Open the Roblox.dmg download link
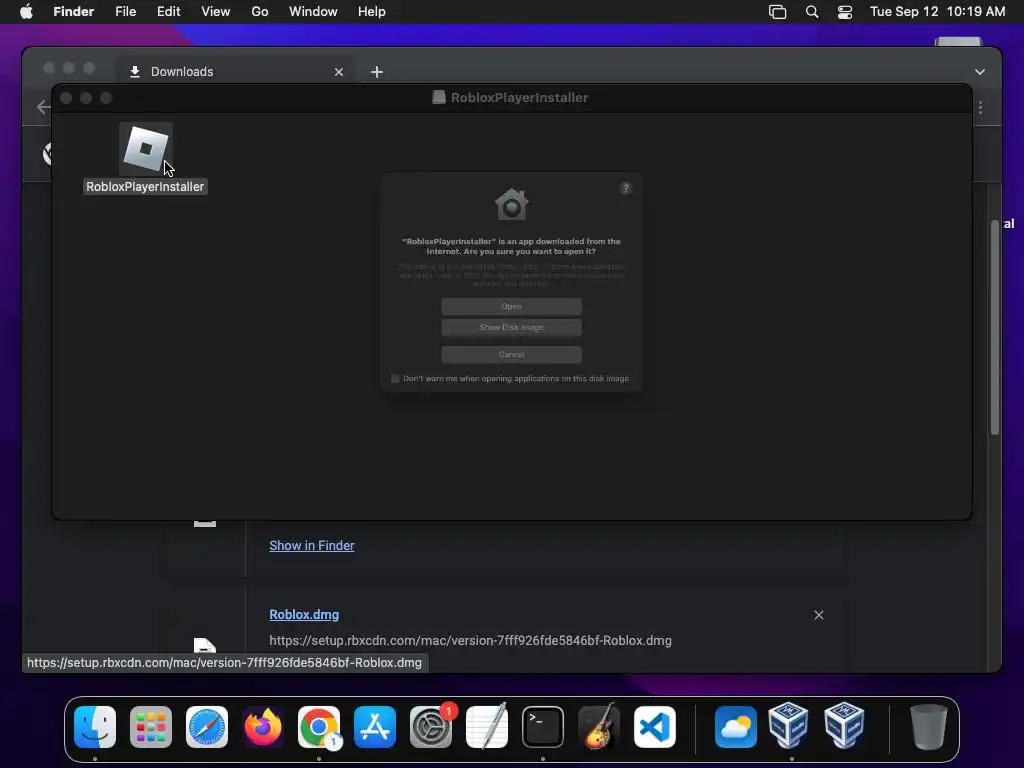The width and height of the screenshot is (1024, 768). pos(304,615)
